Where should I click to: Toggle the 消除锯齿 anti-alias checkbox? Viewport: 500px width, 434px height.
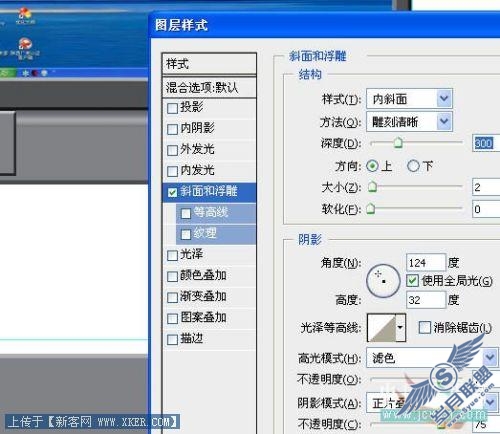[x=424, y=327]
